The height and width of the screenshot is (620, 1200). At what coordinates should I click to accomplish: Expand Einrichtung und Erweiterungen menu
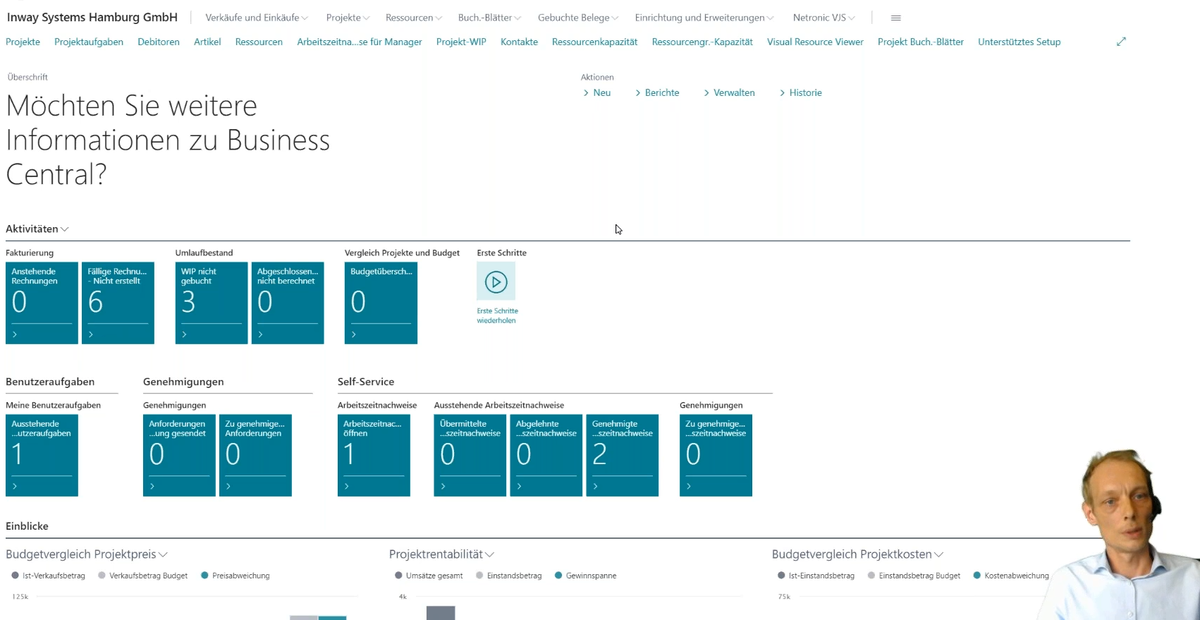(x=705, y=18)
